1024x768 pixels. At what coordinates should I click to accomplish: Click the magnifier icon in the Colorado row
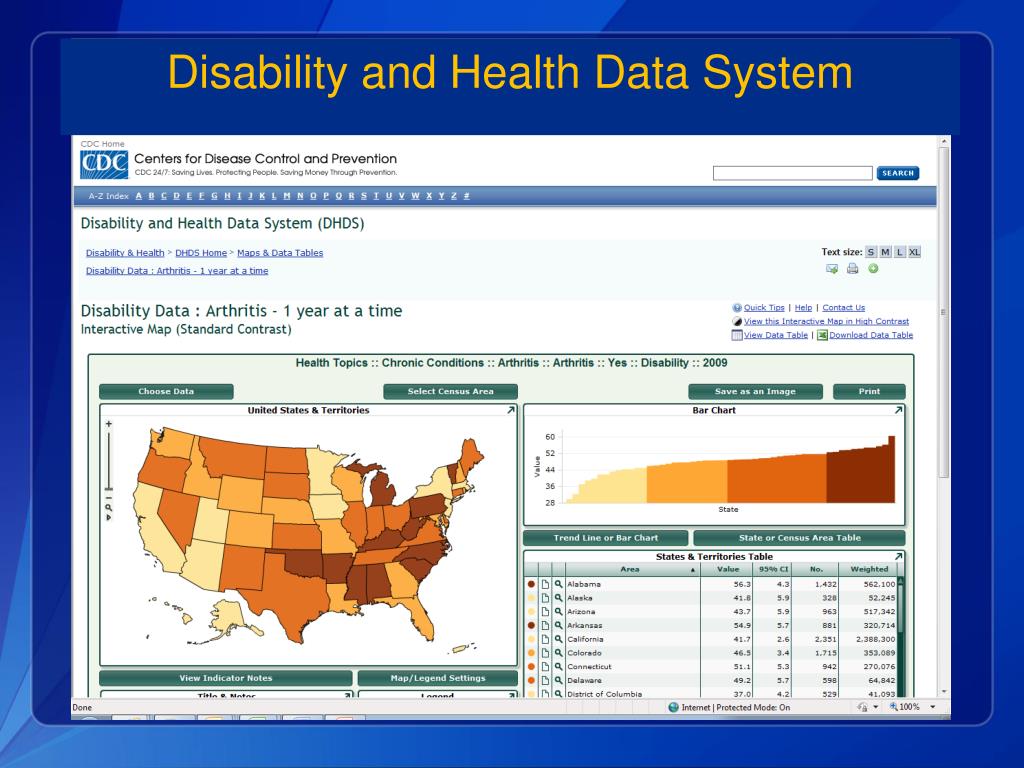tap(558, 652)
